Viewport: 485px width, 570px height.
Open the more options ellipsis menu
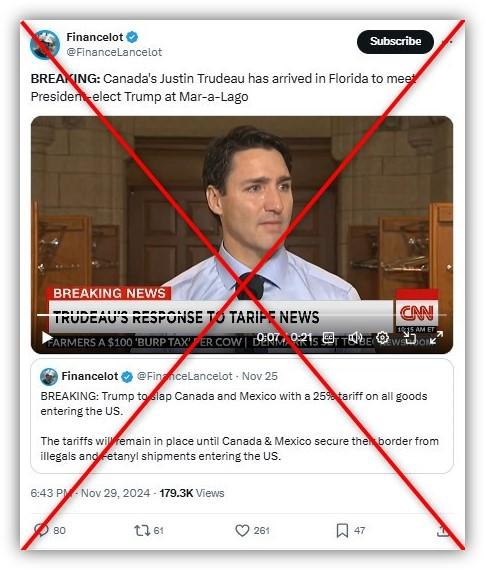click(x=447, y=41)
